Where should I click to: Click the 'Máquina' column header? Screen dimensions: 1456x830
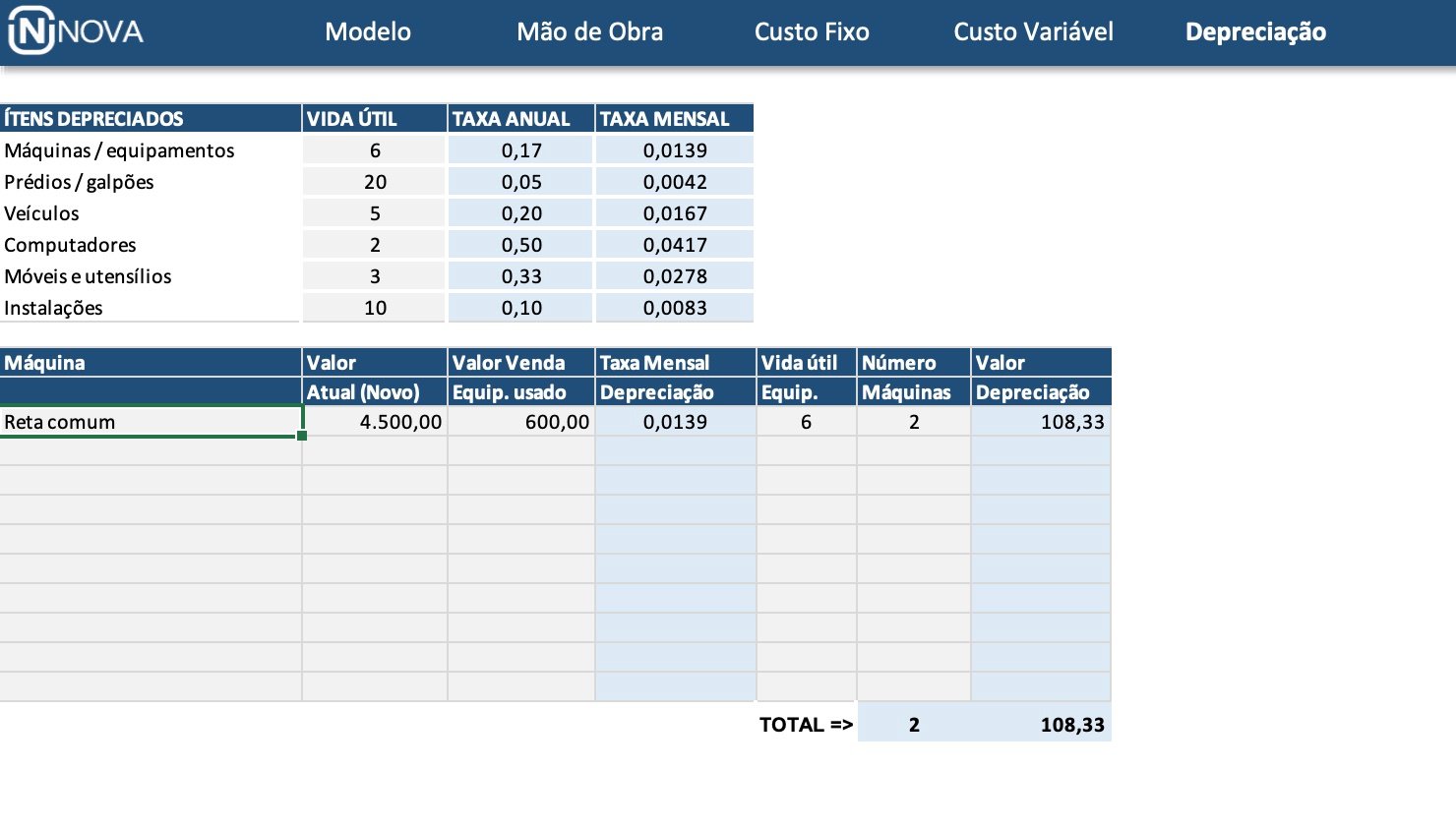[x=151, y=362]
